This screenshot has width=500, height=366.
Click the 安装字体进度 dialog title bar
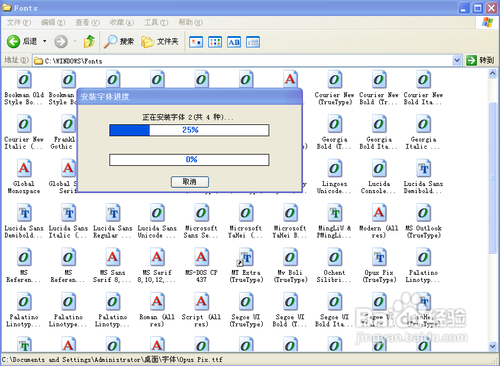[190, 97]
